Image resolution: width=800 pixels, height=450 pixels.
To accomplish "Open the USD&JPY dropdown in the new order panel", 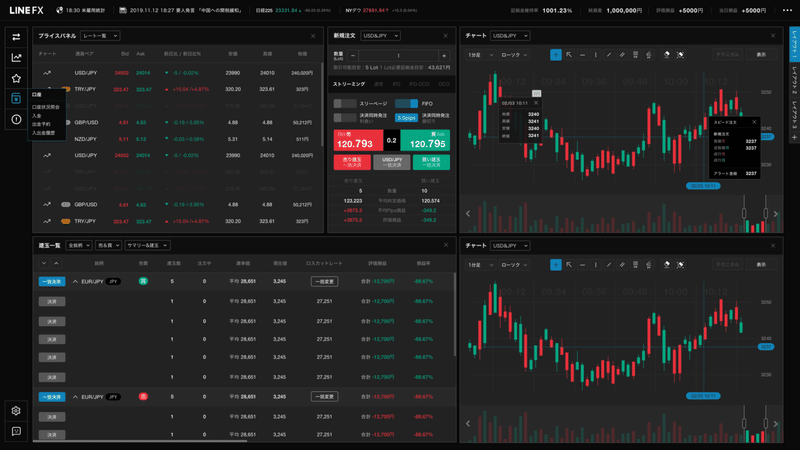I will 380,36.
